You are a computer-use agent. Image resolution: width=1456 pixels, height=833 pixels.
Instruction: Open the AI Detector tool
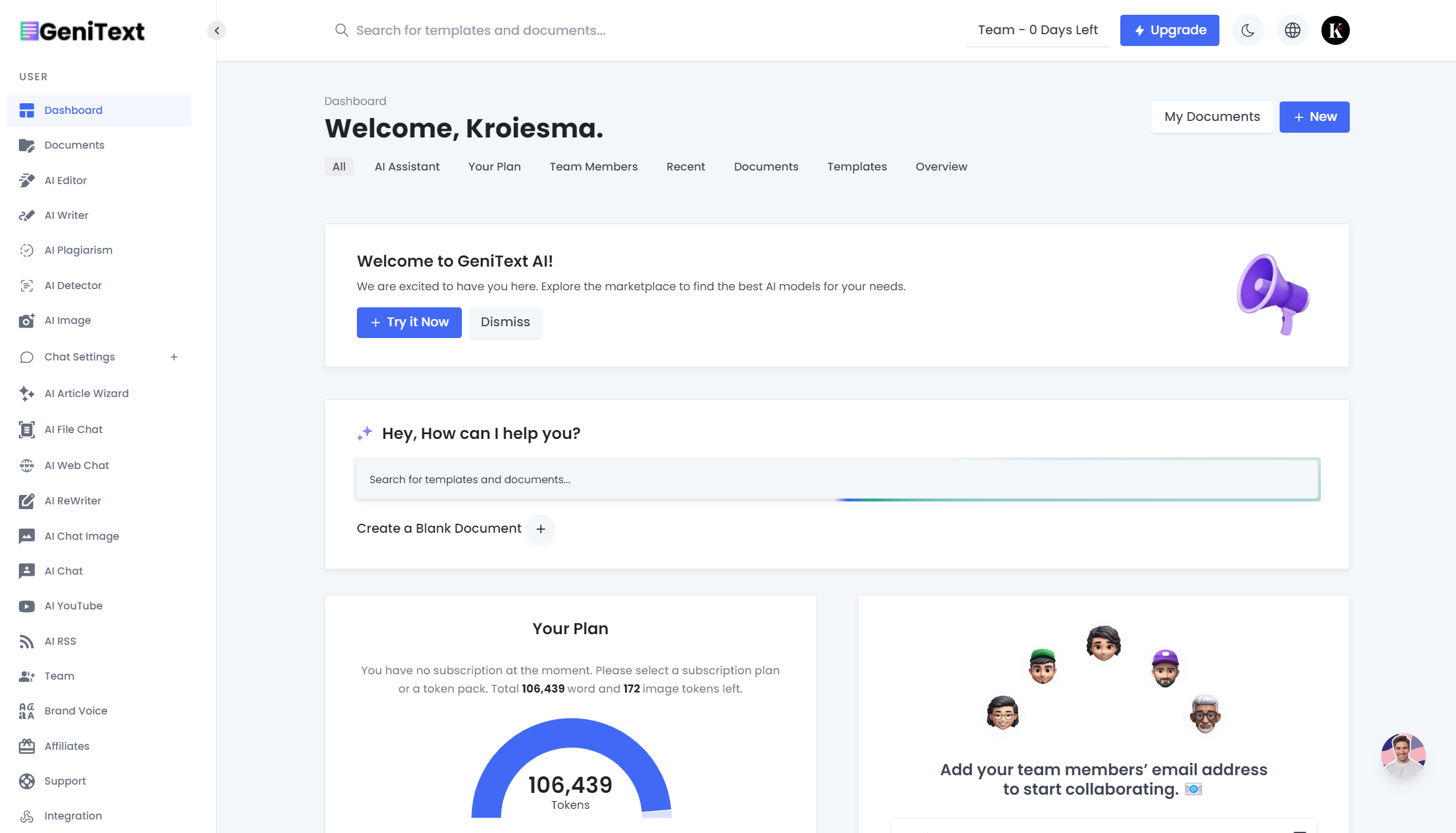[74, 285]
